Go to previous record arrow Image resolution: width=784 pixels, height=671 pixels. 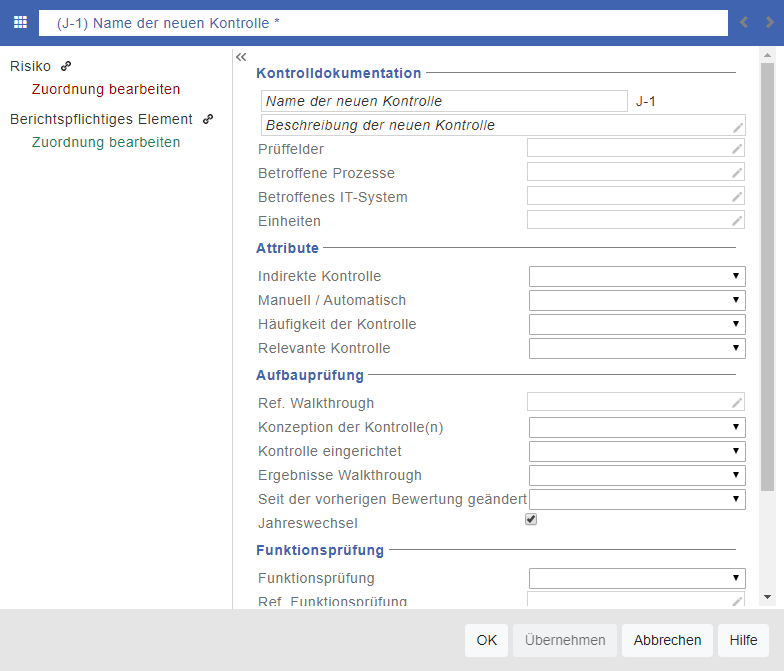click(744, 22)
